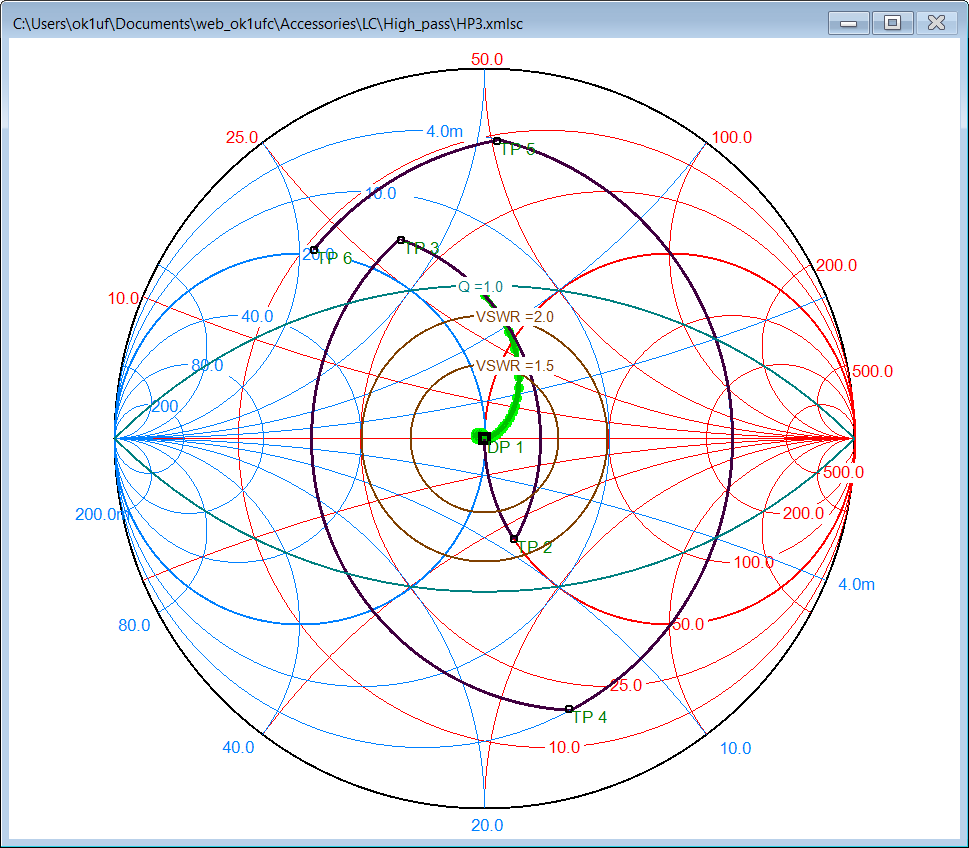
Task: Select the TP 5 marker point
Action: [x=496, y=141]
